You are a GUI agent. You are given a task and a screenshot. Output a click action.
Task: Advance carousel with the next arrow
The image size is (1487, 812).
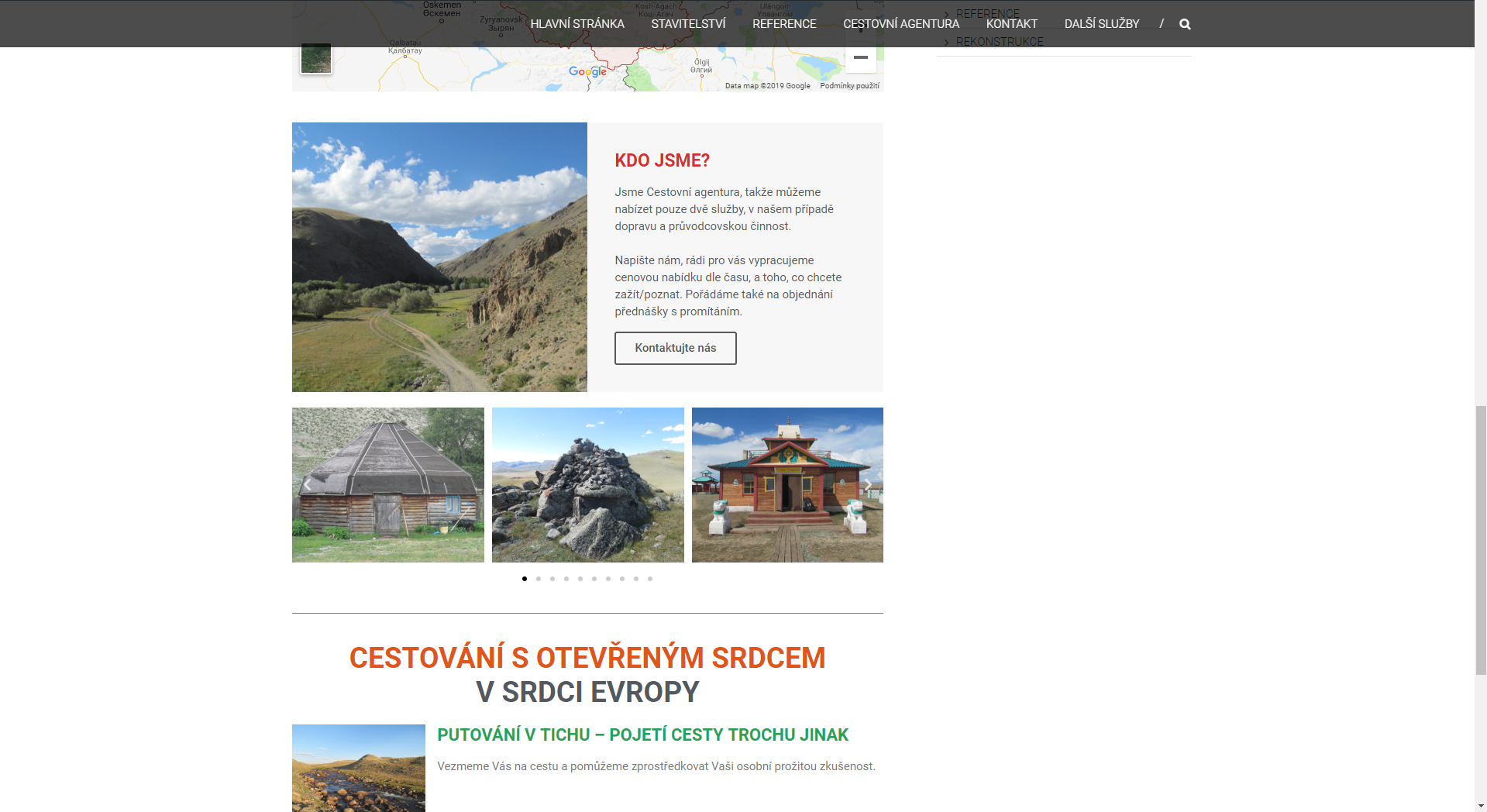tap(868, 485)
